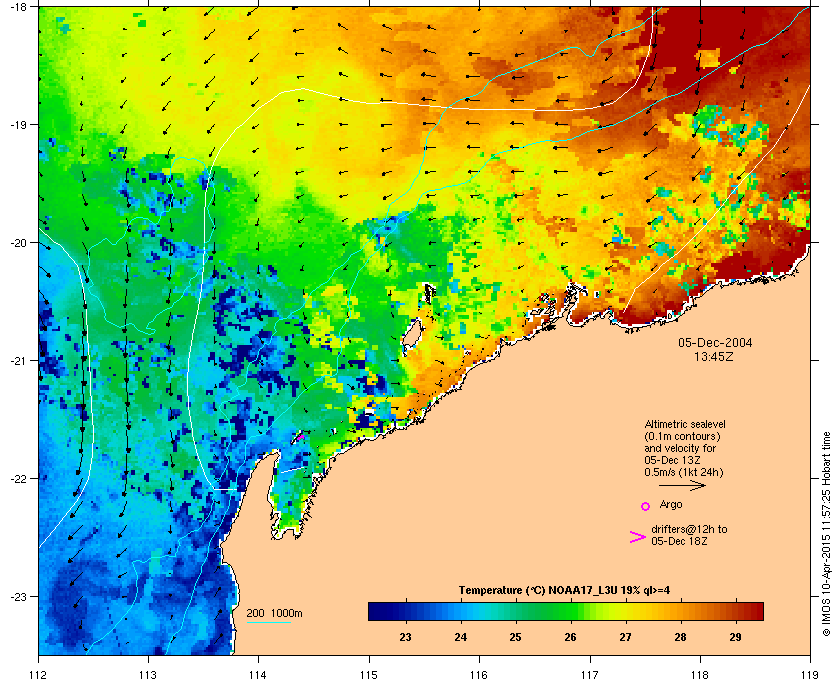840x680 pixels.
Task: Click the color bar value 25
Action: click(x=515, y=637)
